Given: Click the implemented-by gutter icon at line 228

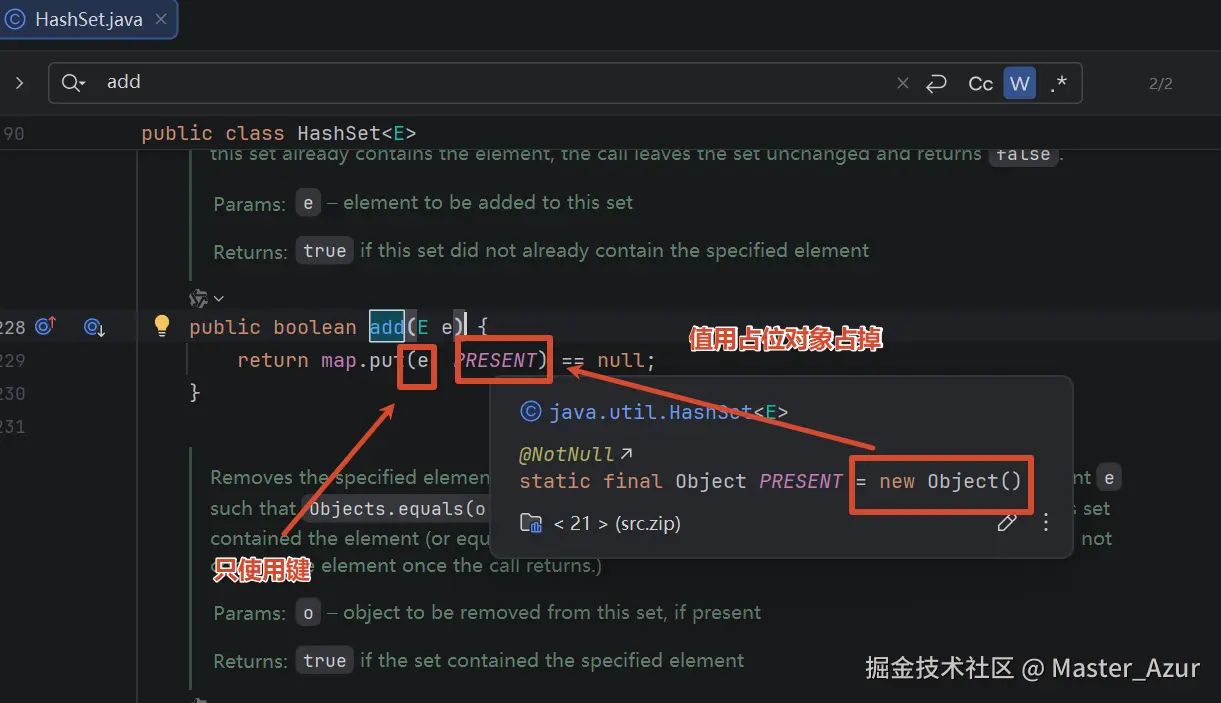Looking at the screenshot, I should point(95,326).
